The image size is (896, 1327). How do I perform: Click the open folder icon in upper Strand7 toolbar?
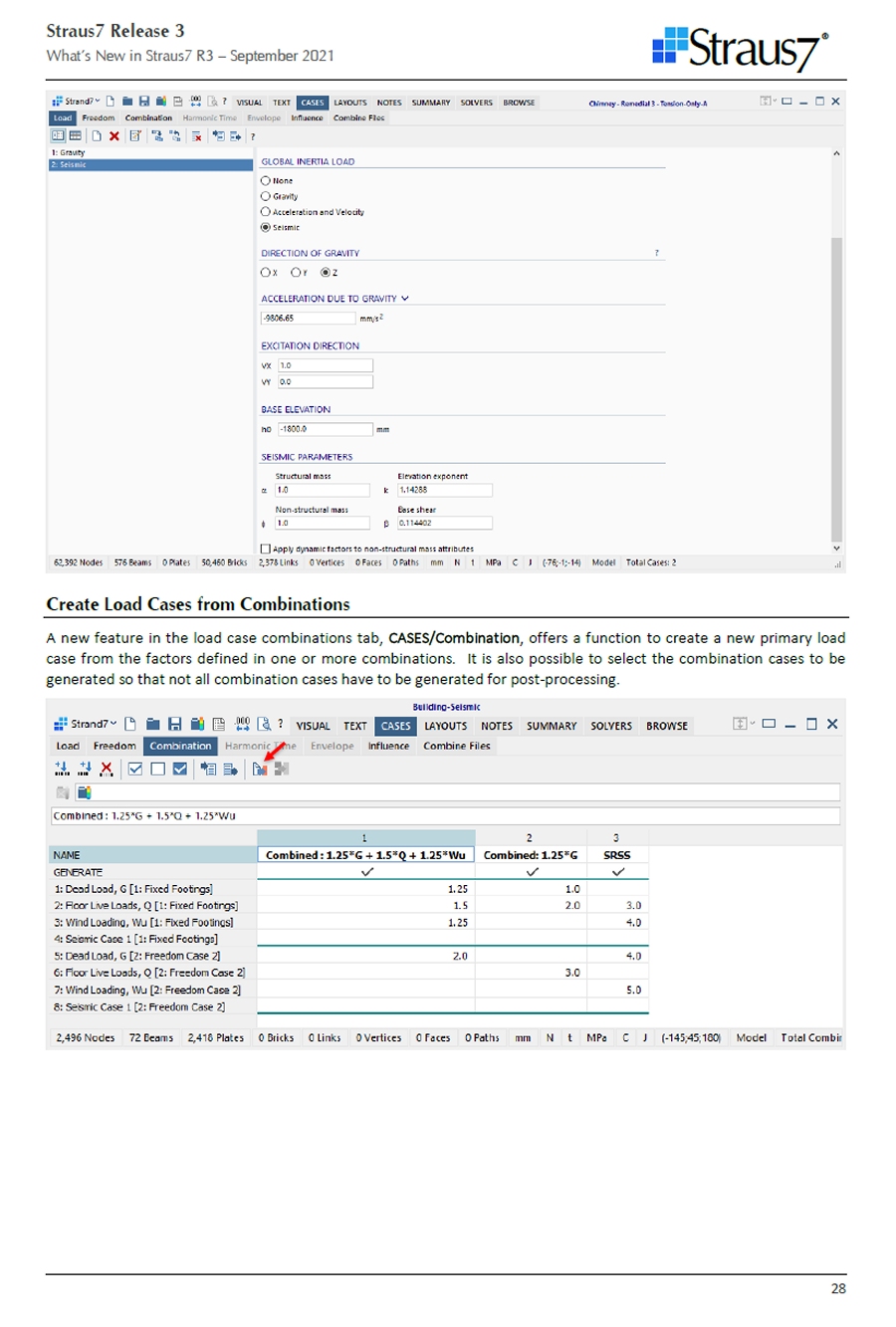pos(128,103)
